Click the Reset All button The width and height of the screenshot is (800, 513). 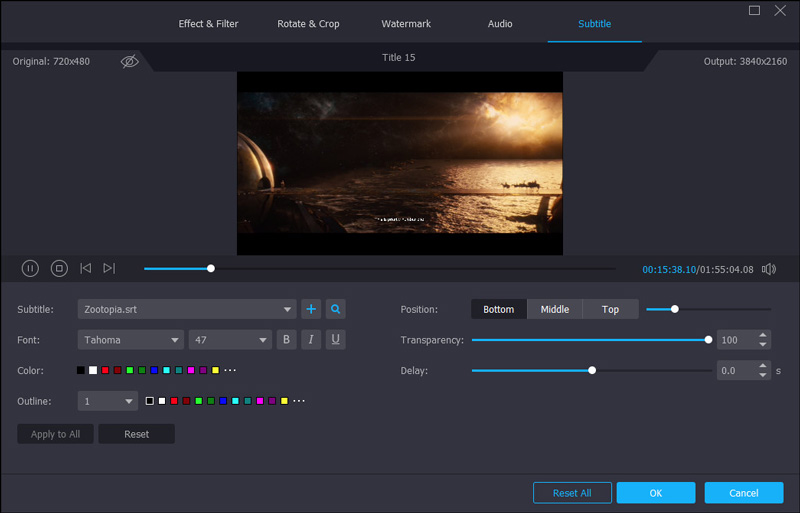(x=572, y=493)
